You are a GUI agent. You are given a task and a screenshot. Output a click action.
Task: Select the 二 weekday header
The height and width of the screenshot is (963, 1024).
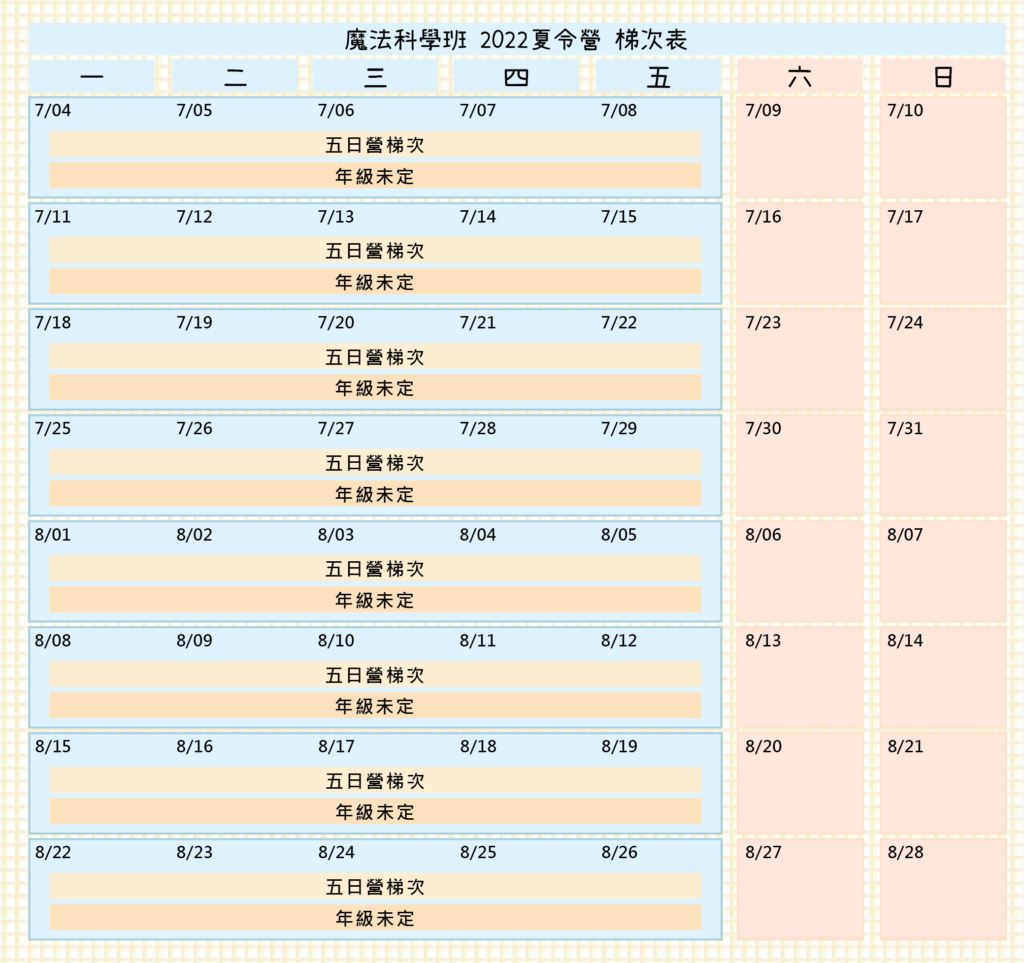click(235, 77)
